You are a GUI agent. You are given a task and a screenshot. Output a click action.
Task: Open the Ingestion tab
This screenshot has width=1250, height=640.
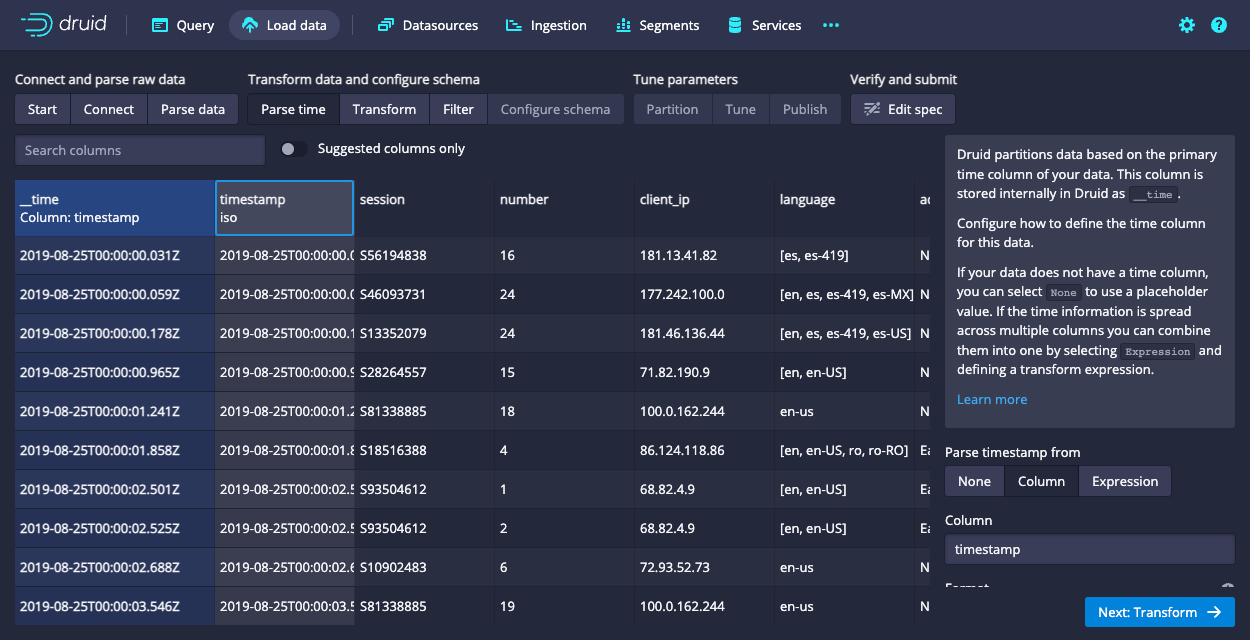click(546, 25)
